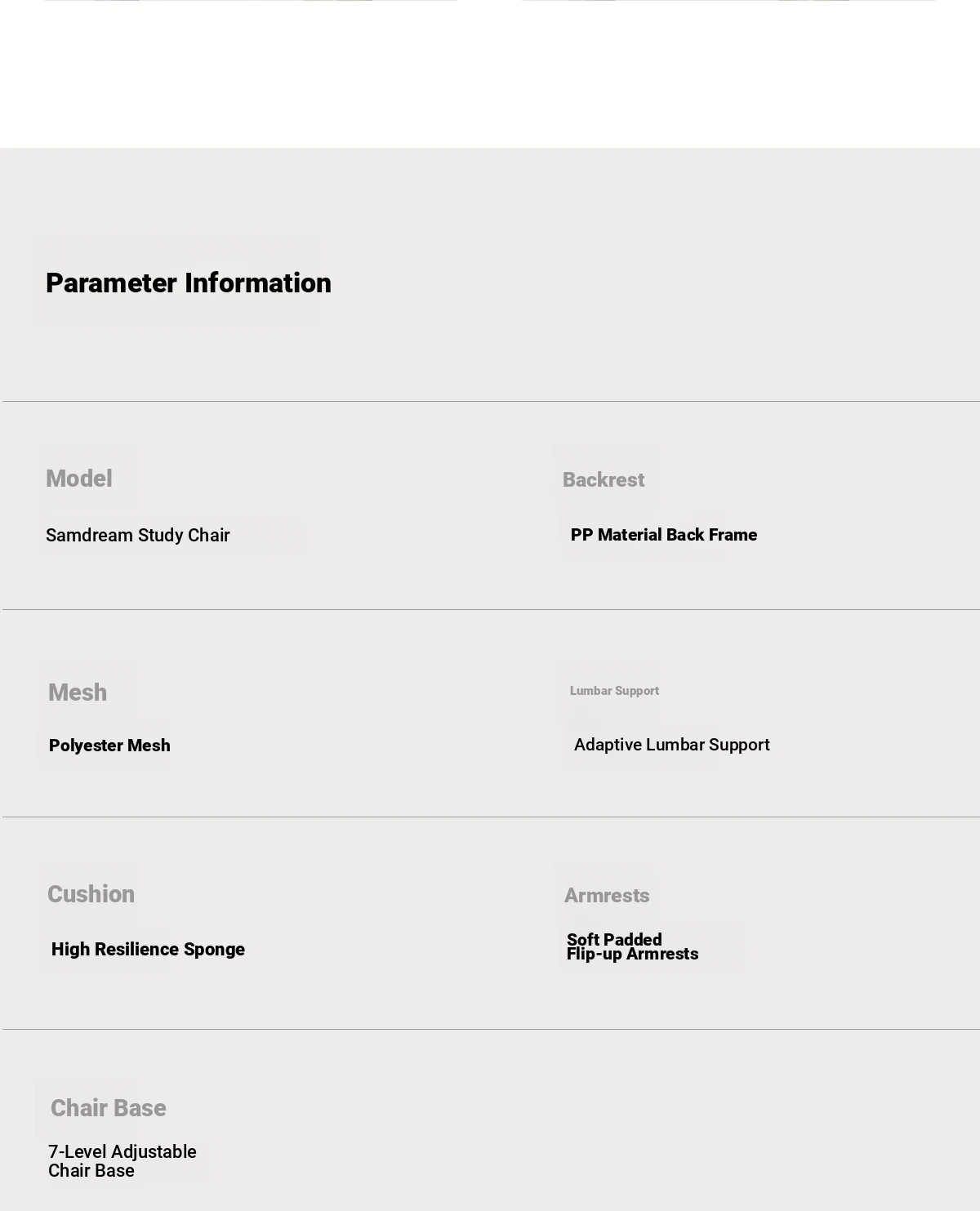
Task: Click the Samdream Study Chair text
Action: pos(138,536)
